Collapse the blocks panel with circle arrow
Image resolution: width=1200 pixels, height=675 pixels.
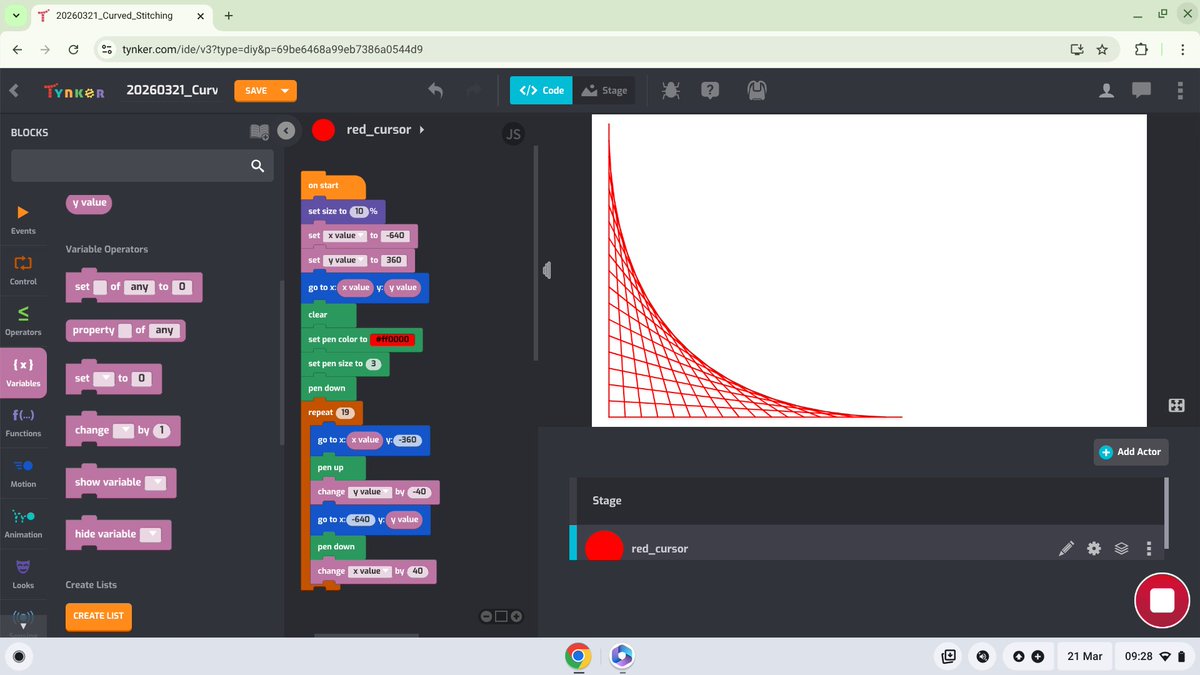tap(287, 131)
